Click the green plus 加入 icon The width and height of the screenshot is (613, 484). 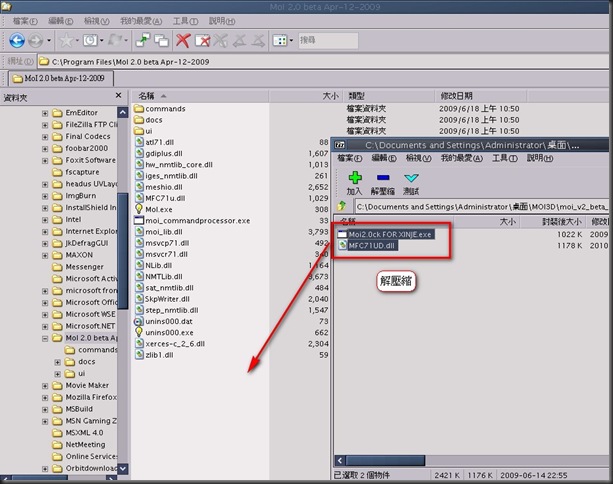[355, 178]
